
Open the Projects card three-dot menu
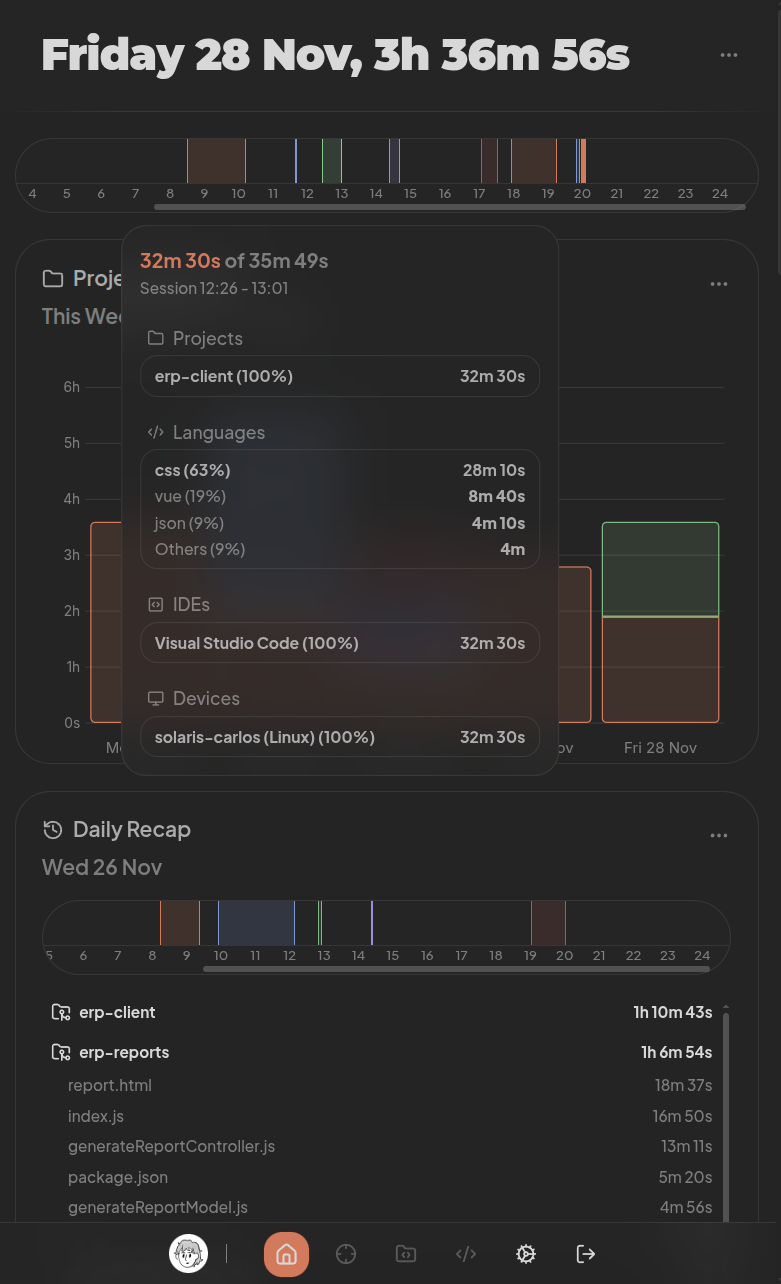(x=719, y=284)
